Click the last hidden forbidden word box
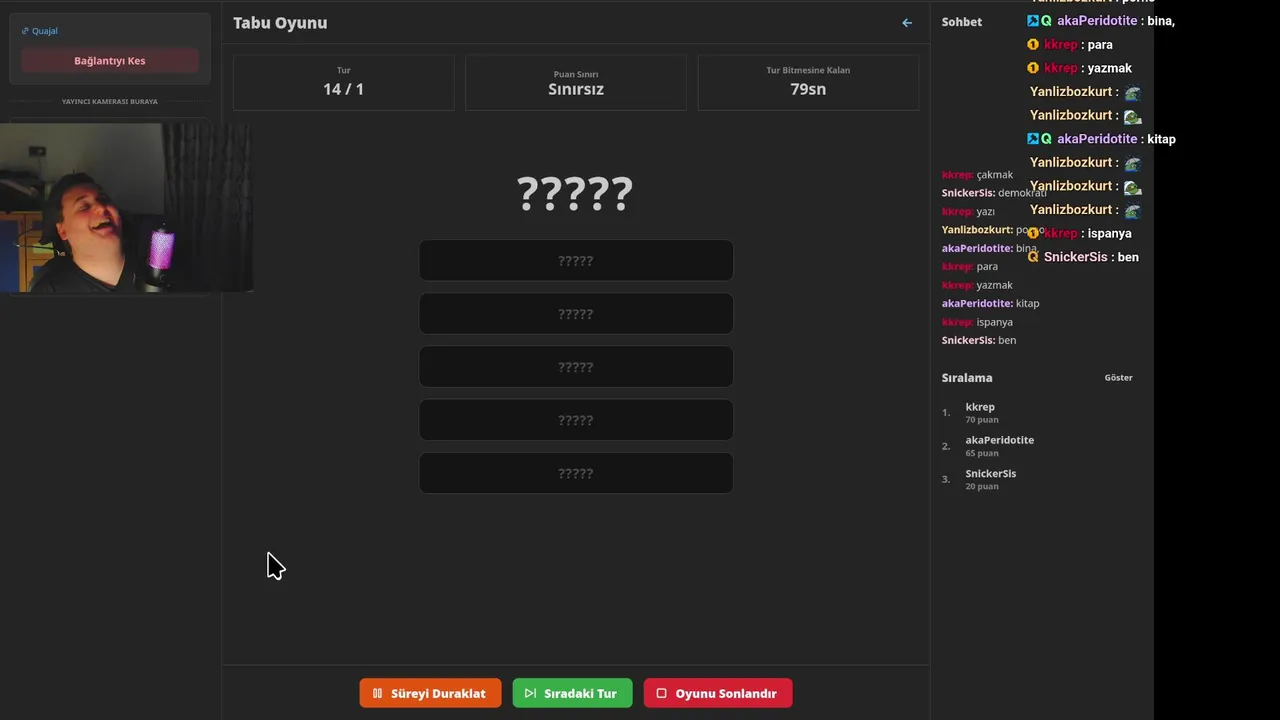Image resolution: width=1280 pixels, height=720 pixels. [x=576, y=473]
